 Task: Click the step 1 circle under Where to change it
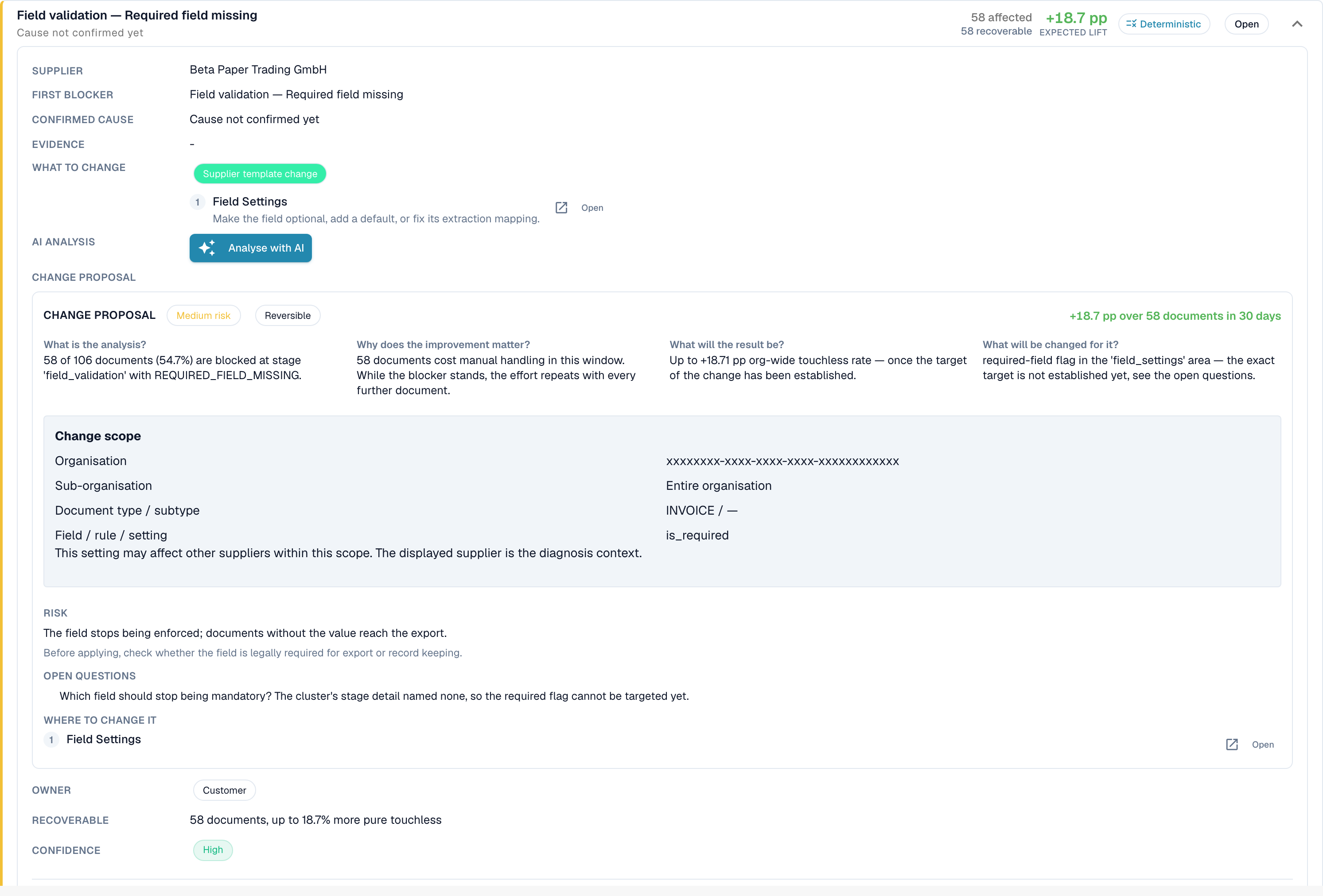coord(51,740)
